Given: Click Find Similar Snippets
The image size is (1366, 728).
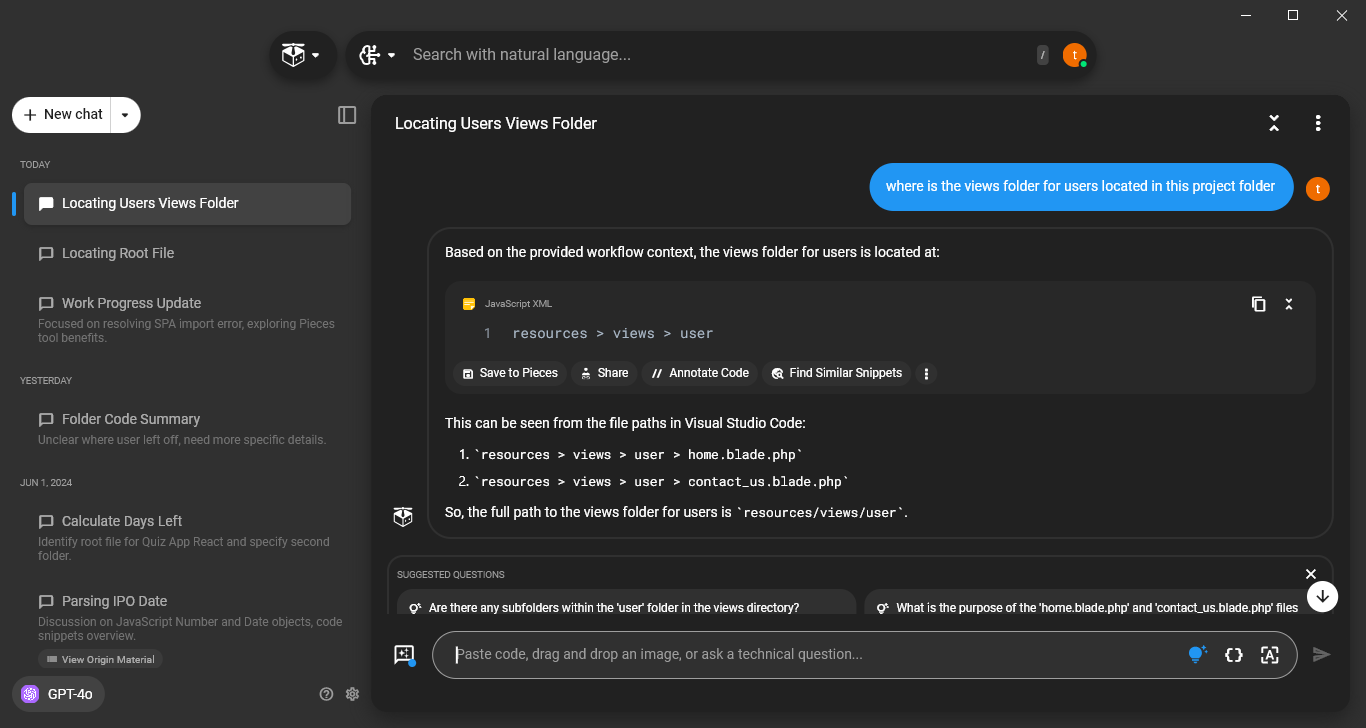Looking at the screenshot, I should tap(836, 373).
